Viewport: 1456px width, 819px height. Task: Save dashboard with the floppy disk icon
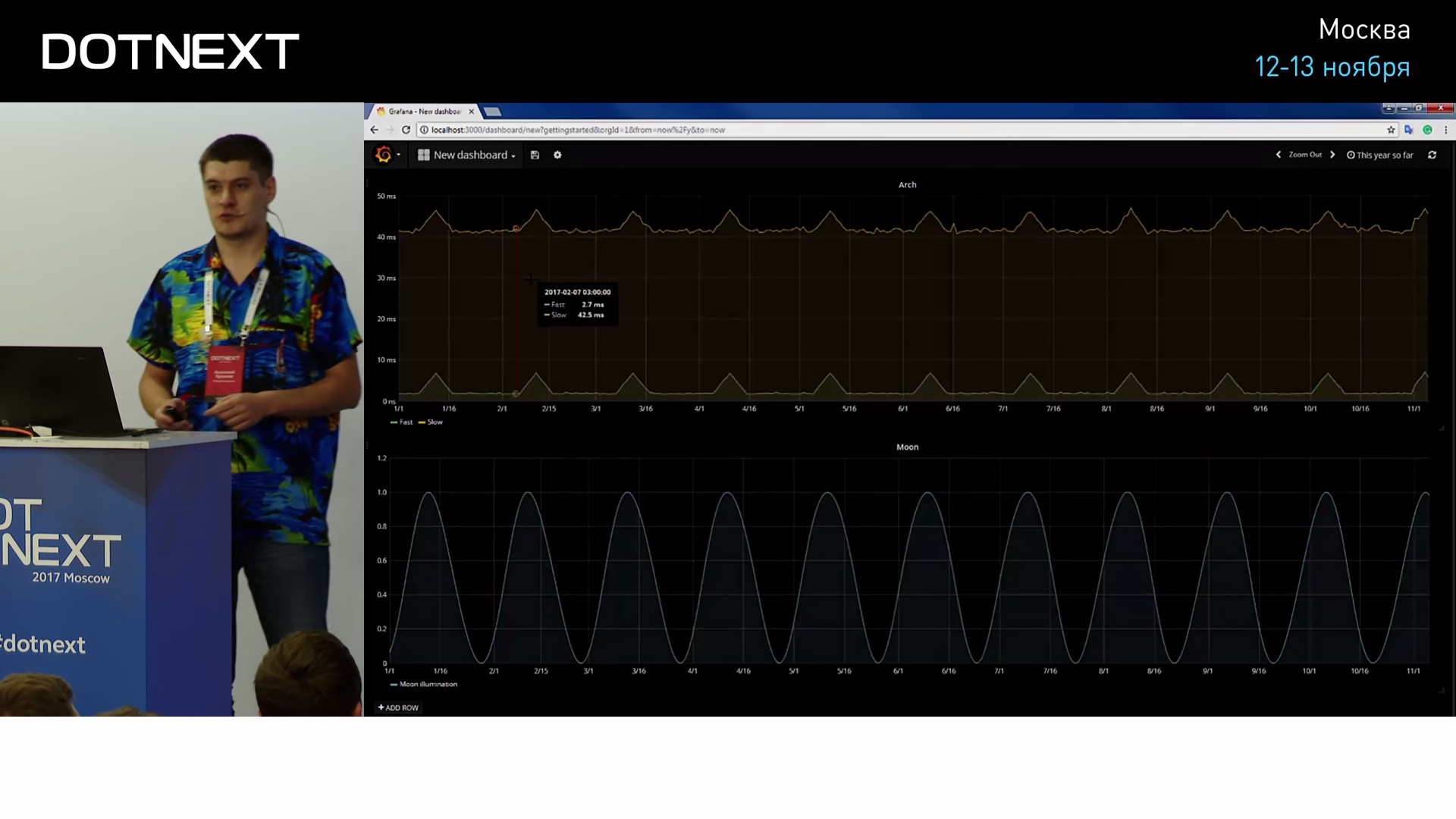[x=535, y=155]
